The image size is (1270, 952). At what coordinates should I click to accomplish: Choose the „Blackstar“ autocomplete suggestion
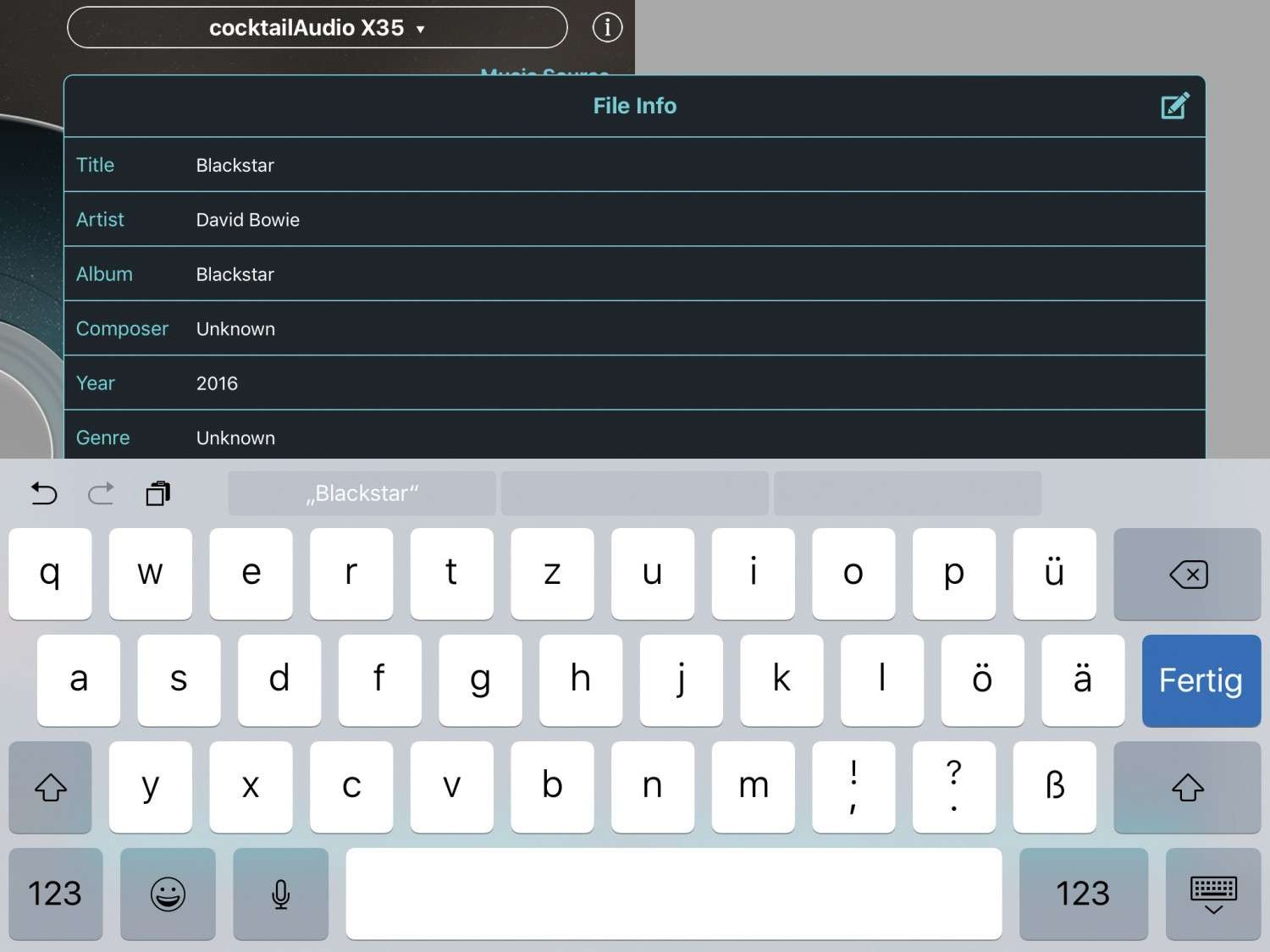[x=362, y=493]
